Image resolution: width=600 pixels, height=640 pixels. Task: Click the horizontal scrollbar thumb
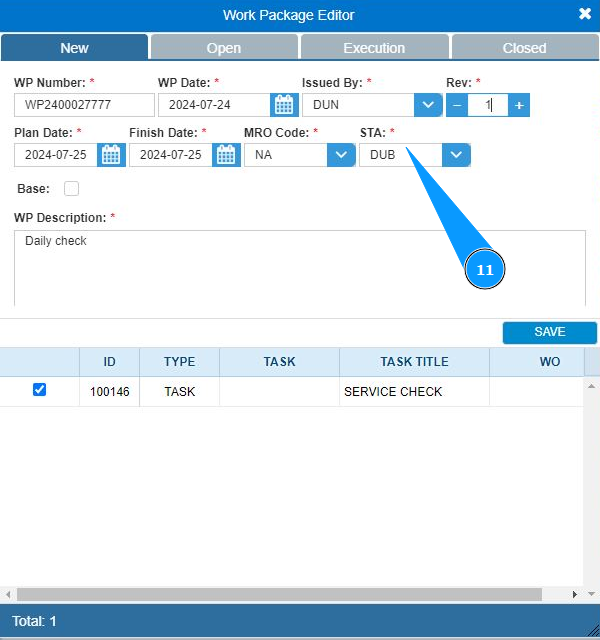click(x=279, y=594)
